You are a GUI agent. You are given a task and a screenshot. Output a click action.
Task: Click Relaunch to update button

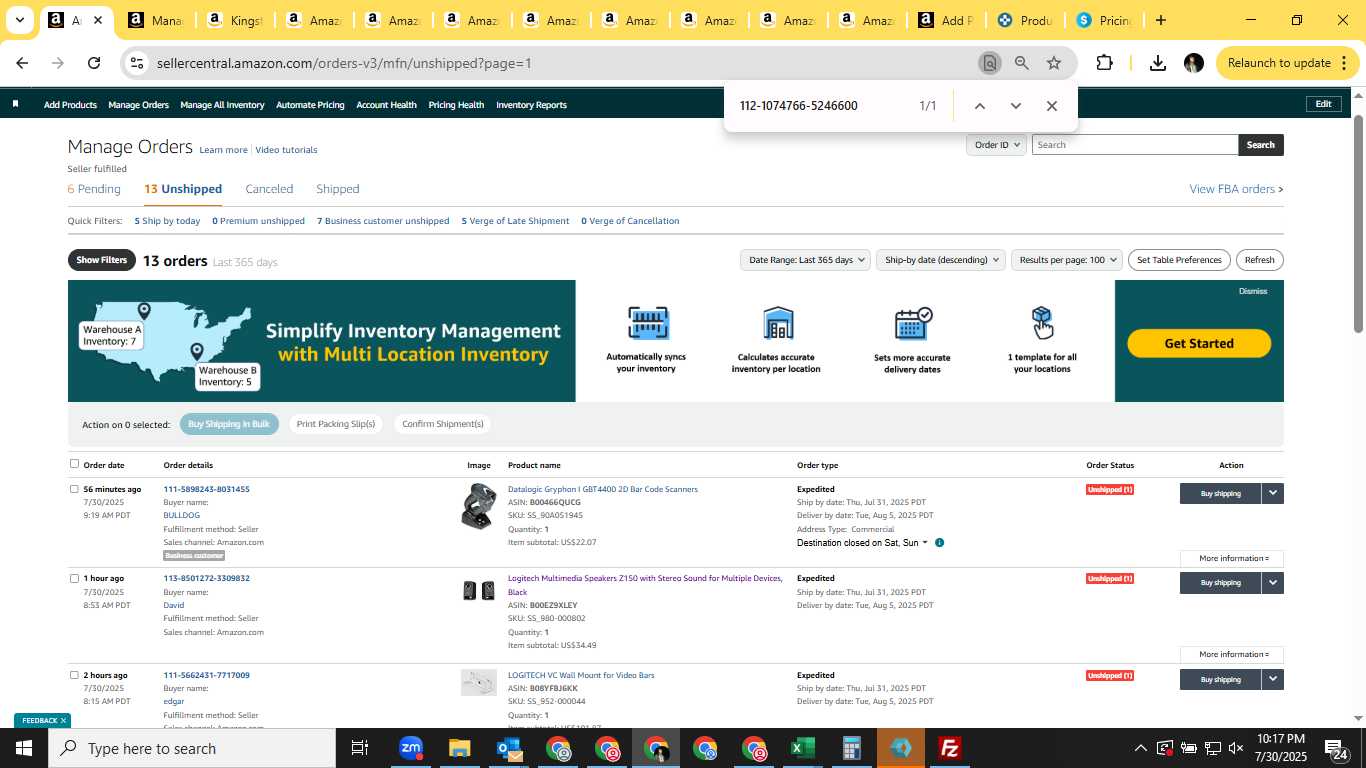1287,63
